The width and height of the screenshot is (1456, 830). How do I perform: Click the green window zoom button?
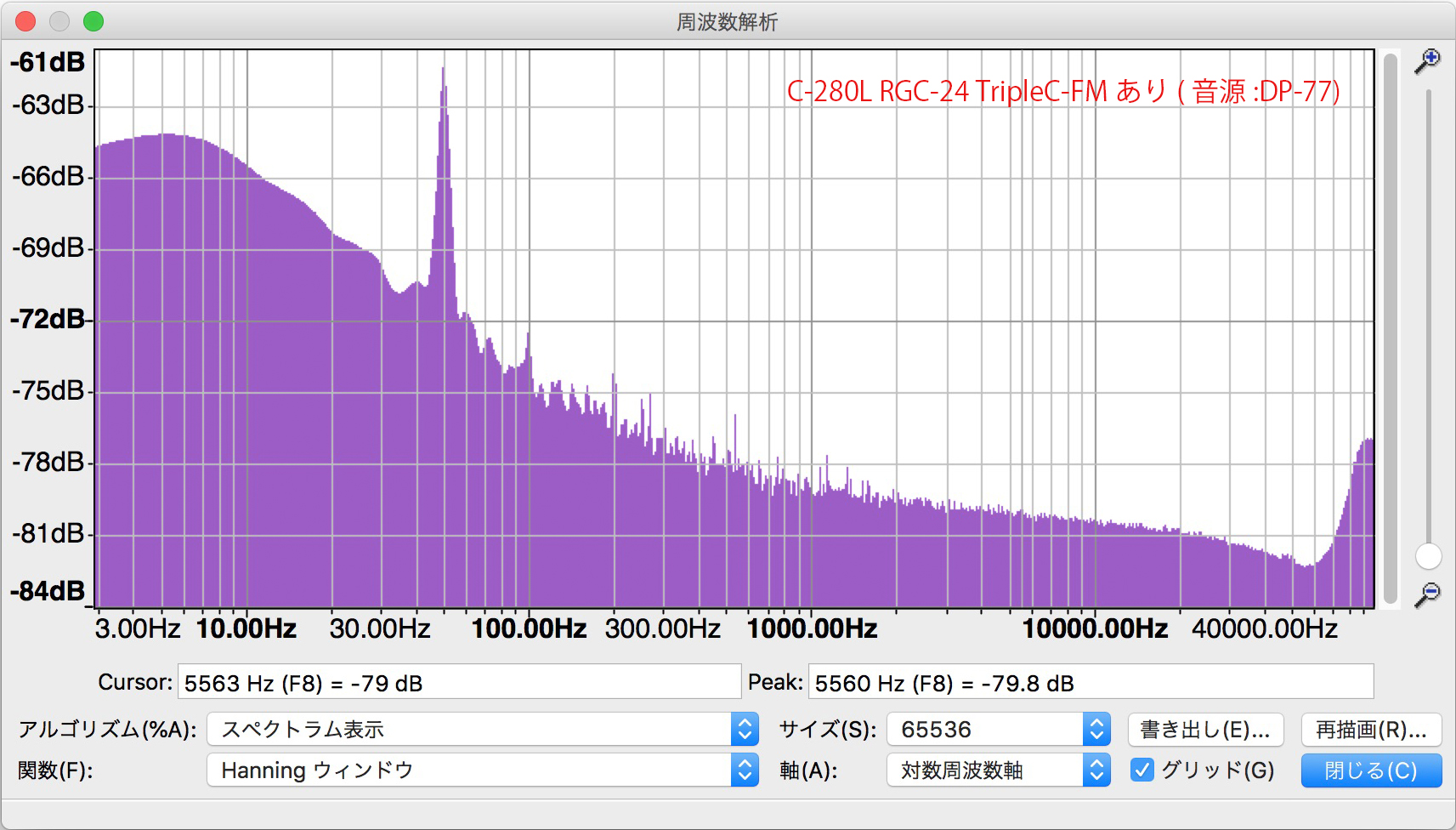93,21
